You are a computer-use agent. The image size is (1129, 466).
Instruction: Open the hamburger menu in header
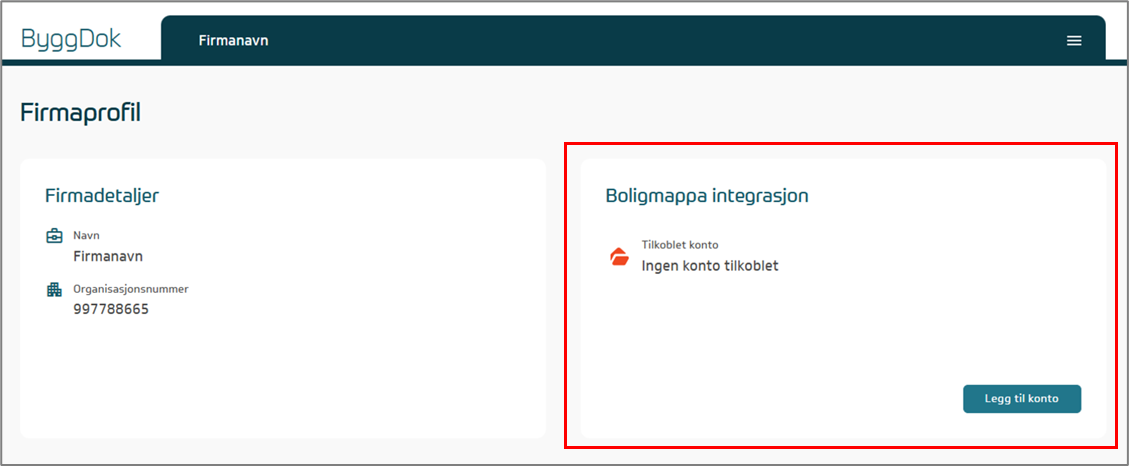tap(1074, 41)
